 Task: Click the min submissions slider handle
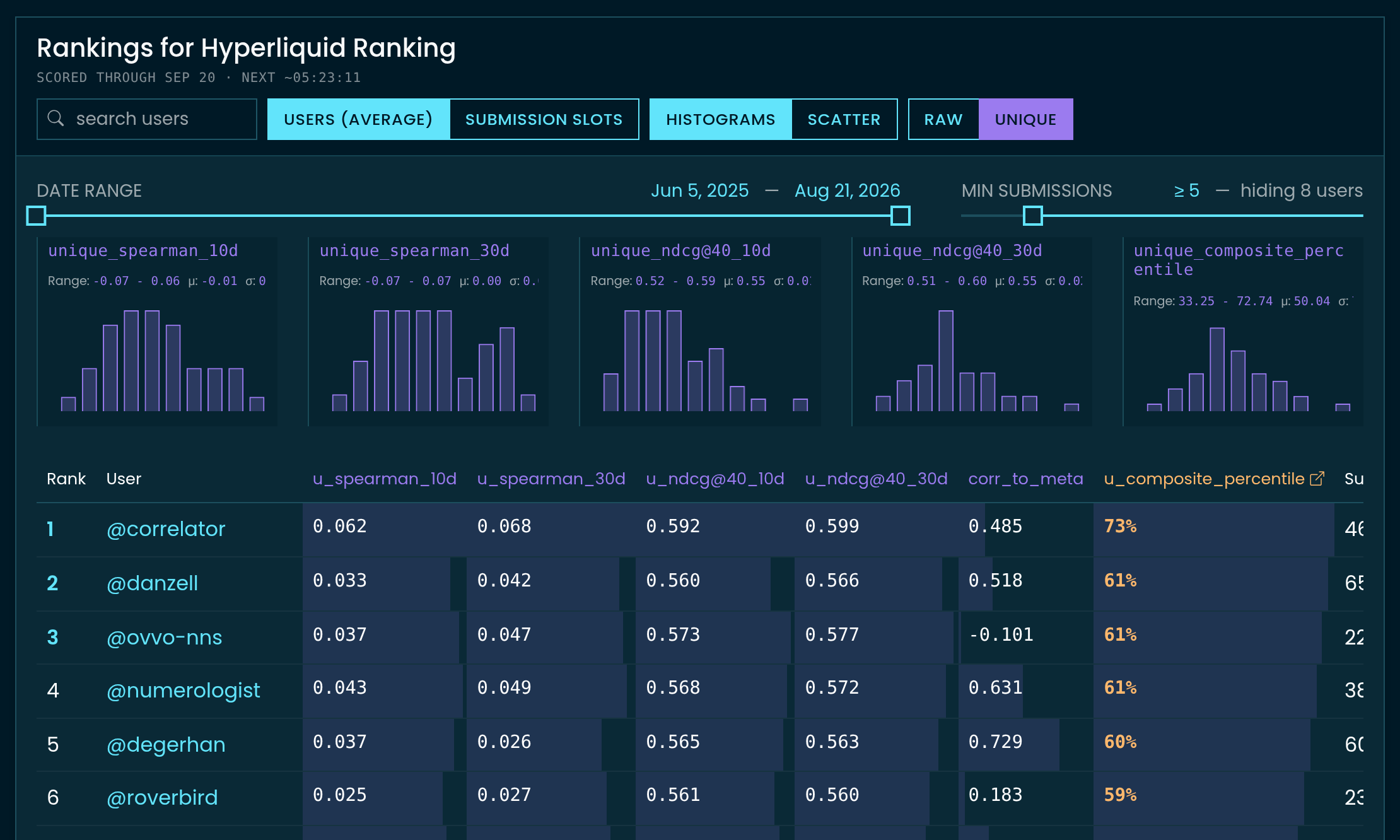(1033, 216)
